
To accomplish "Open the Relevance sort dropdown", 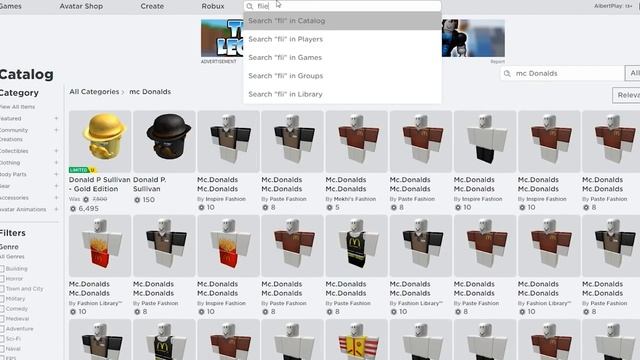I will pyautogui.click(x=626, y=95).
